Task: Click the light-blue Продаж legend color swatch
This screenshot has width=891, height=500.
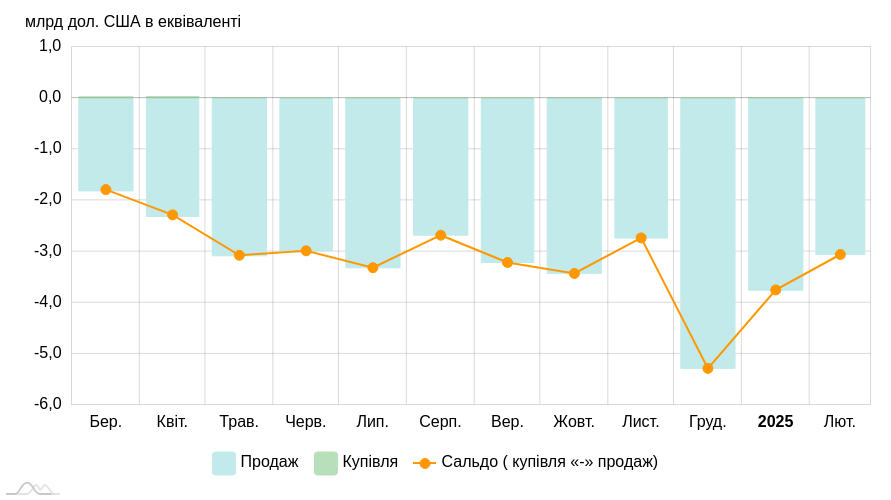Action: click(224, 463)
